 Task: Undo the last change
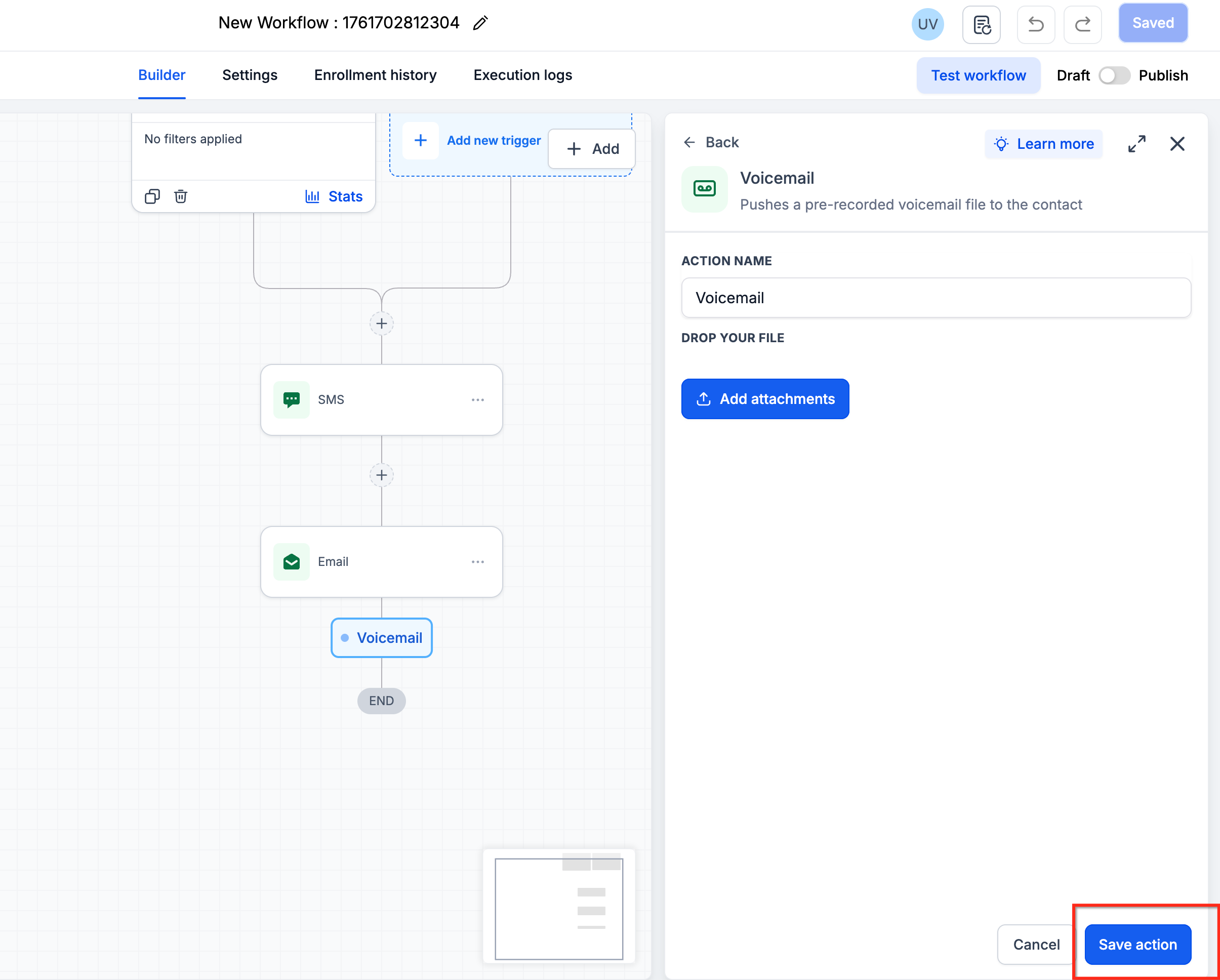coord(1036,24)
